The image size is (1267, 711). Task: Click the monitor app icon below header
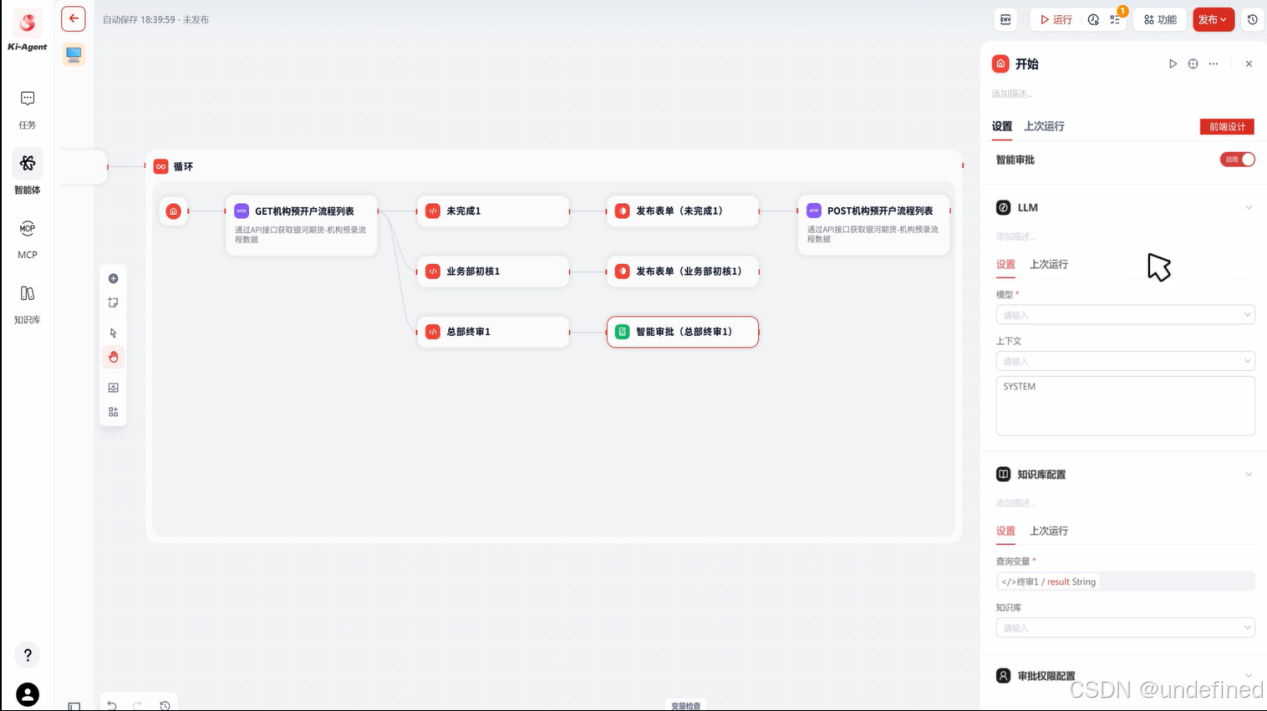(x=74, y=54)
